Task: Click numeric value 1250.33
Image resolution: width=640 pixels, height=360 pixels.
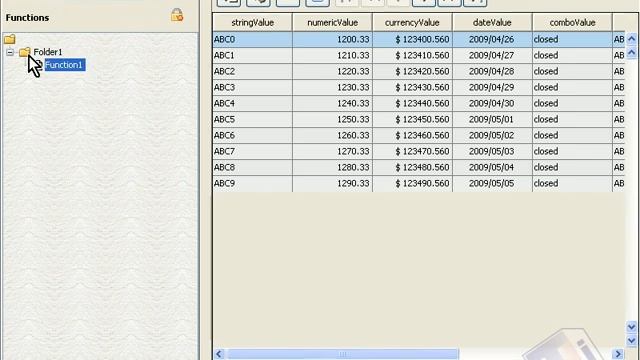Action: 332,119
